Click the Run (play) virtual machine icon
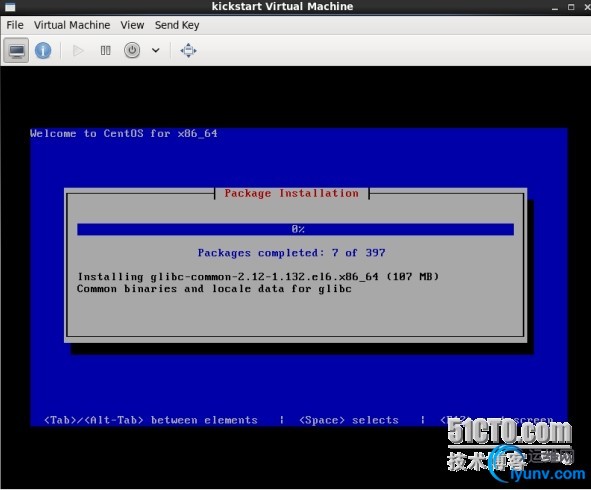 78,50
